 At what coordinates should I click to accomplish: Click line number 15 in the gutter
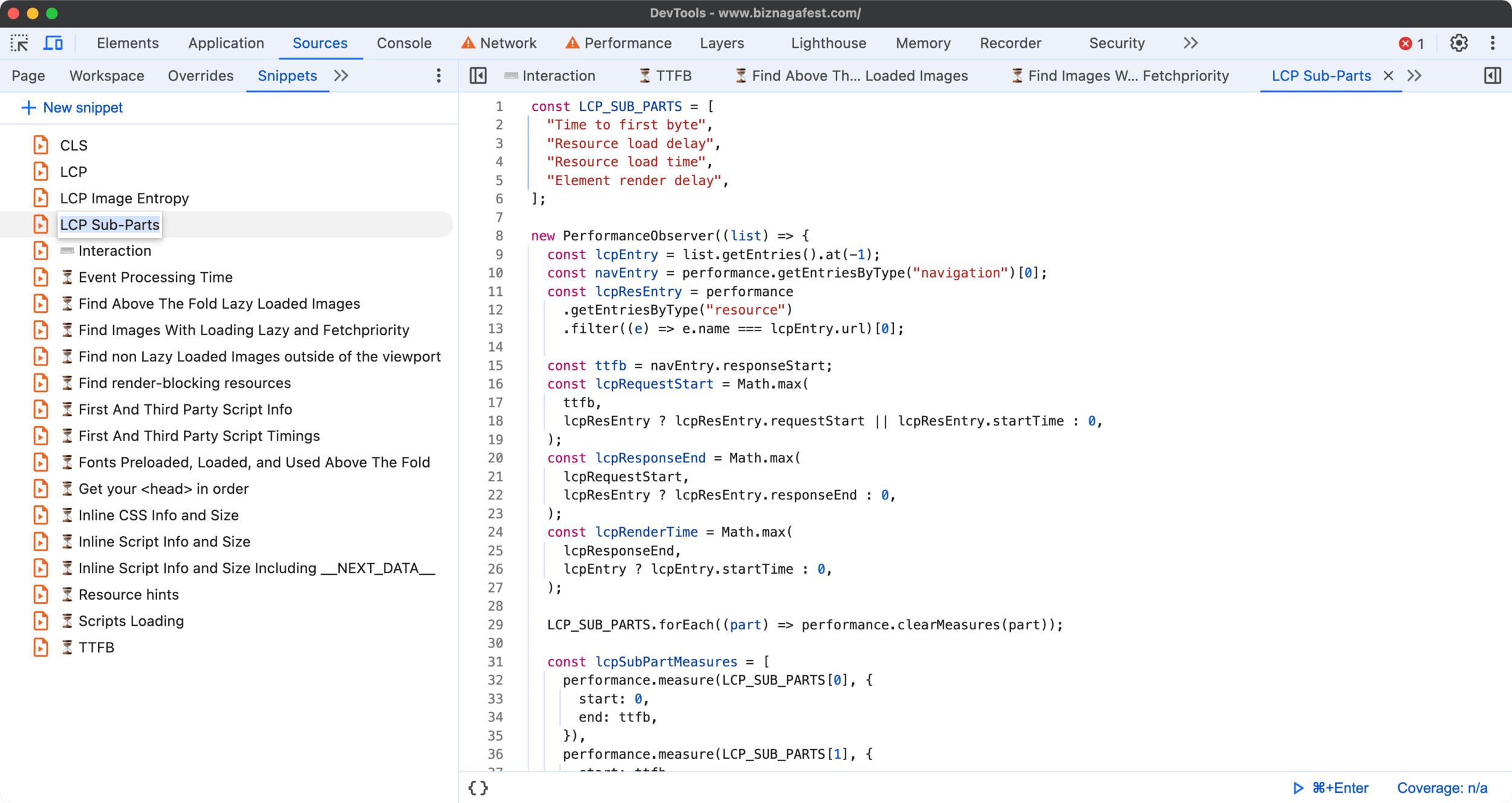495,365
